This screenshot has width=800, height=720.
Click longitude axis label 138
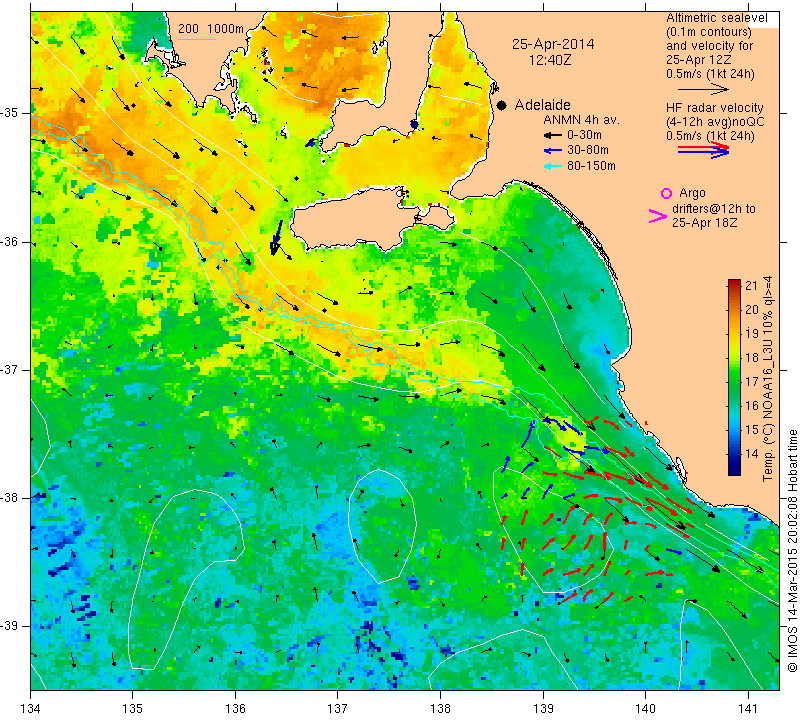tap(440, 708)
